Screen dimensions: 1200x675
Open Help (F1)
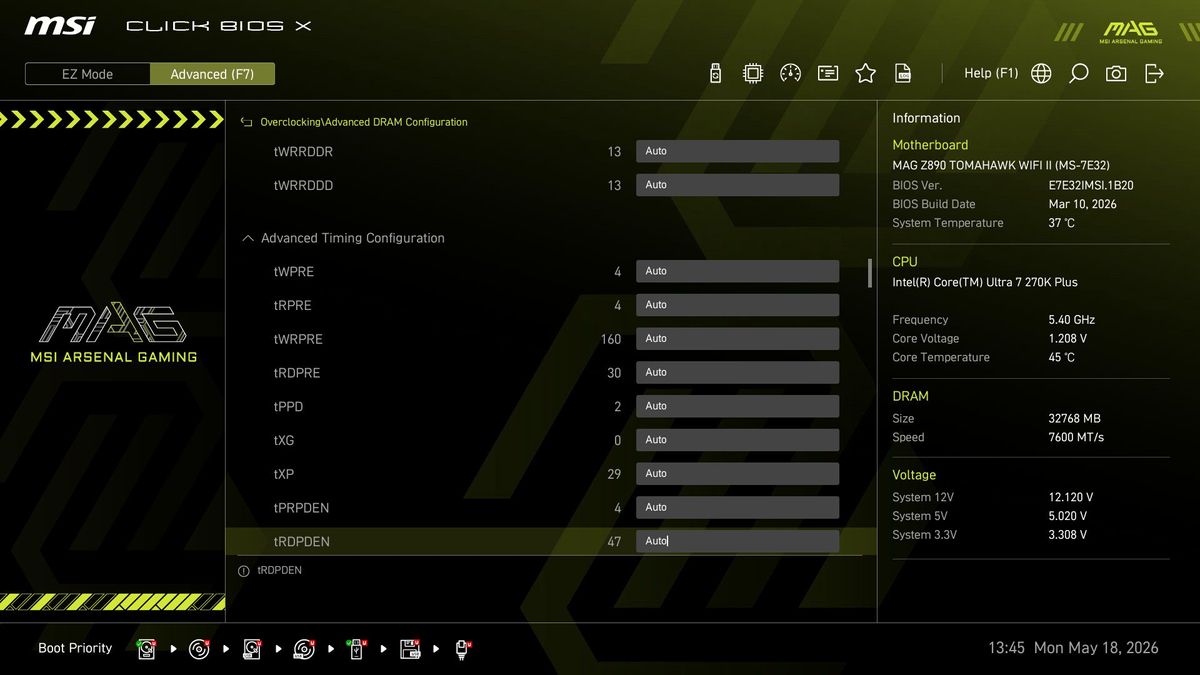click(x=991, y=73)
